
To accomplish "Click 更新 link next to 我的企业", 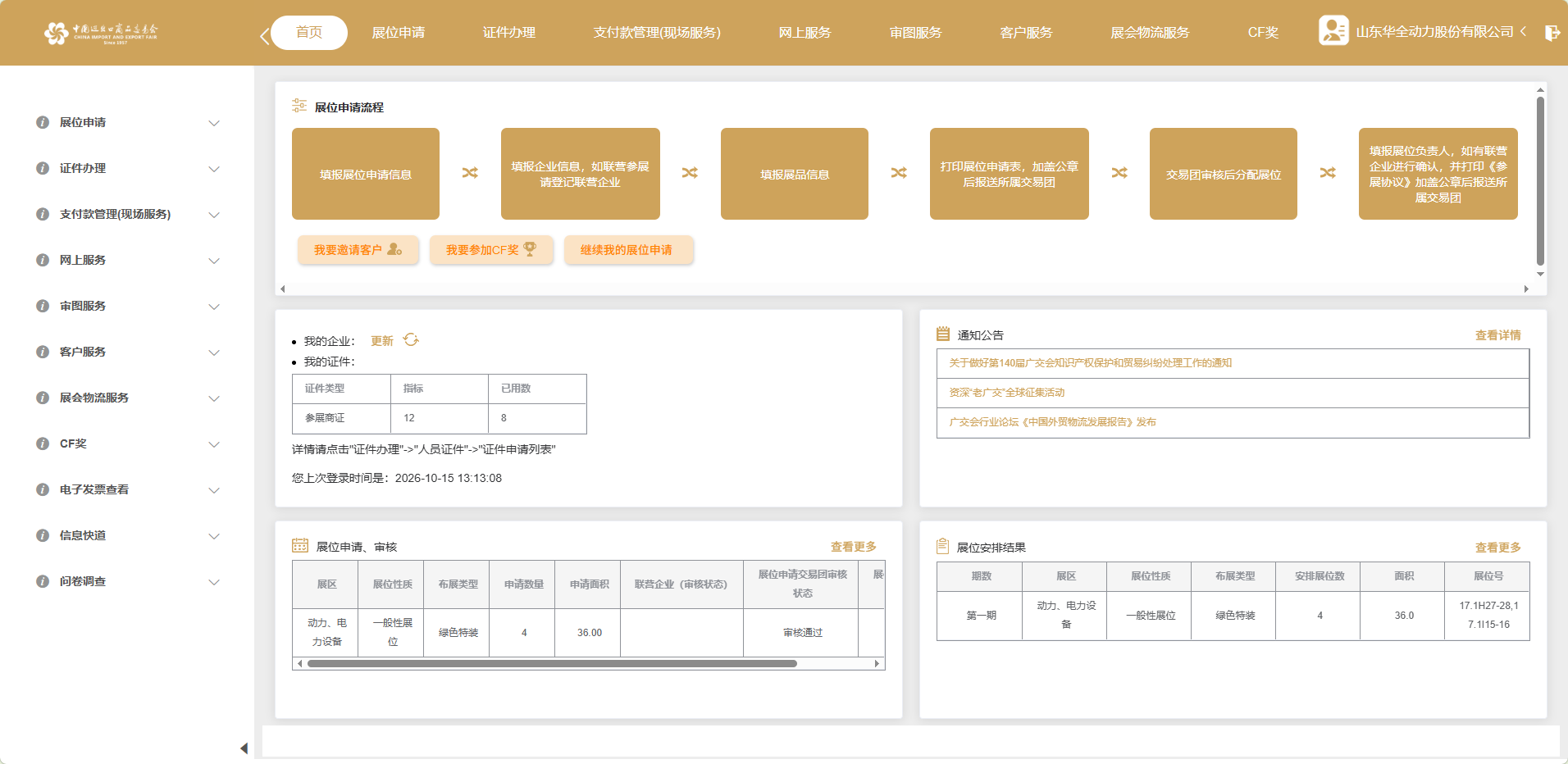I will 382,341.
